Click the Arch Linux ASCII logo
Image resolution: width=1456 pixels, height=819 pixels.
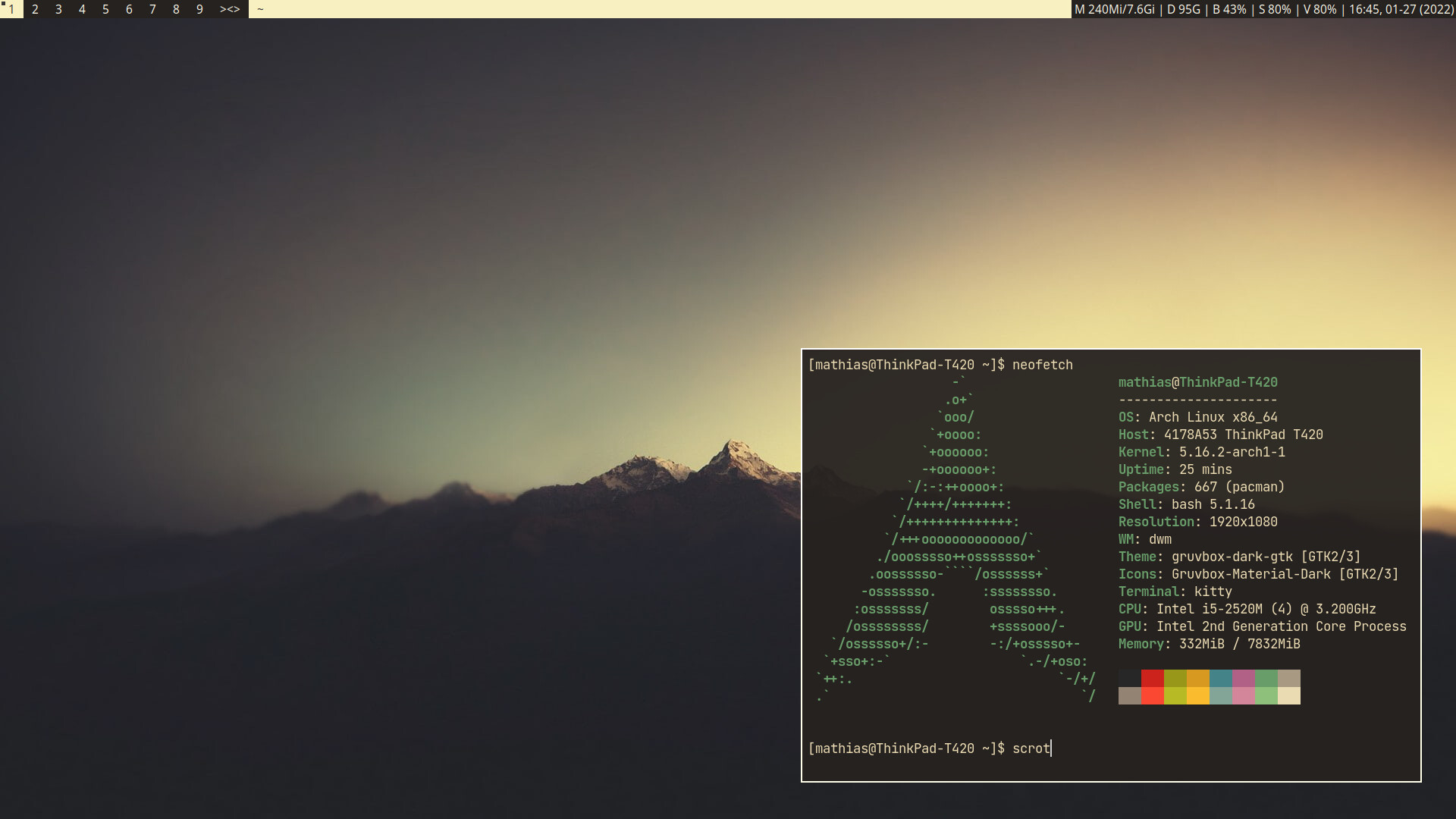[955, 538]
